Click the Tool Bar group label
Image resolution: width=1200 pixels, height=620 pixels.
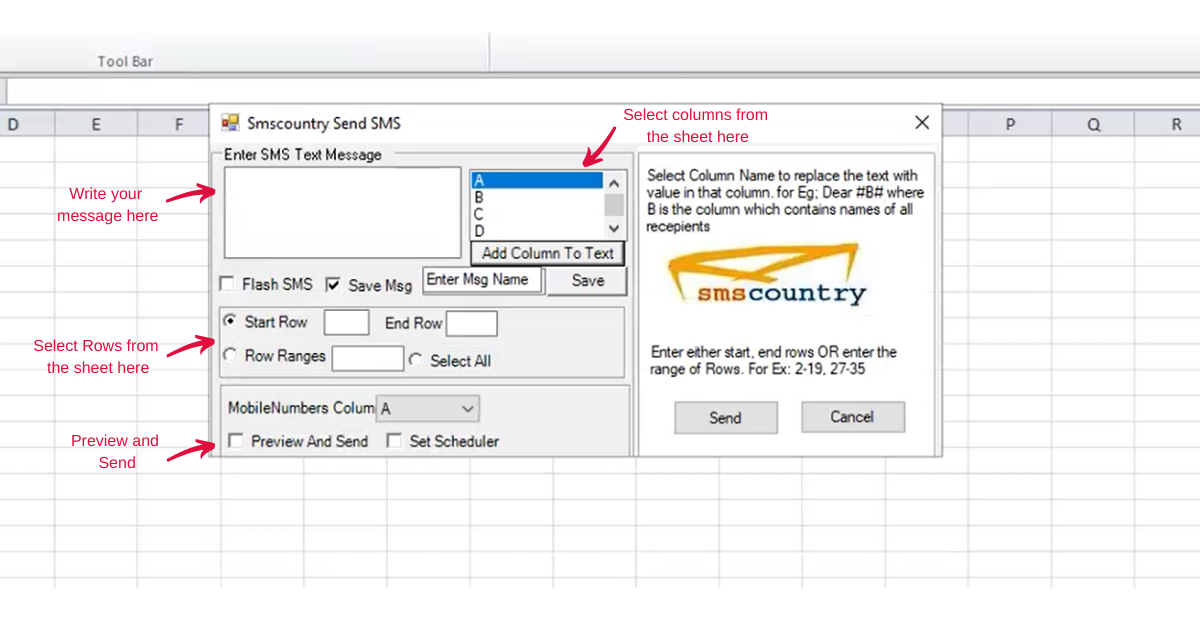[125, 61]
